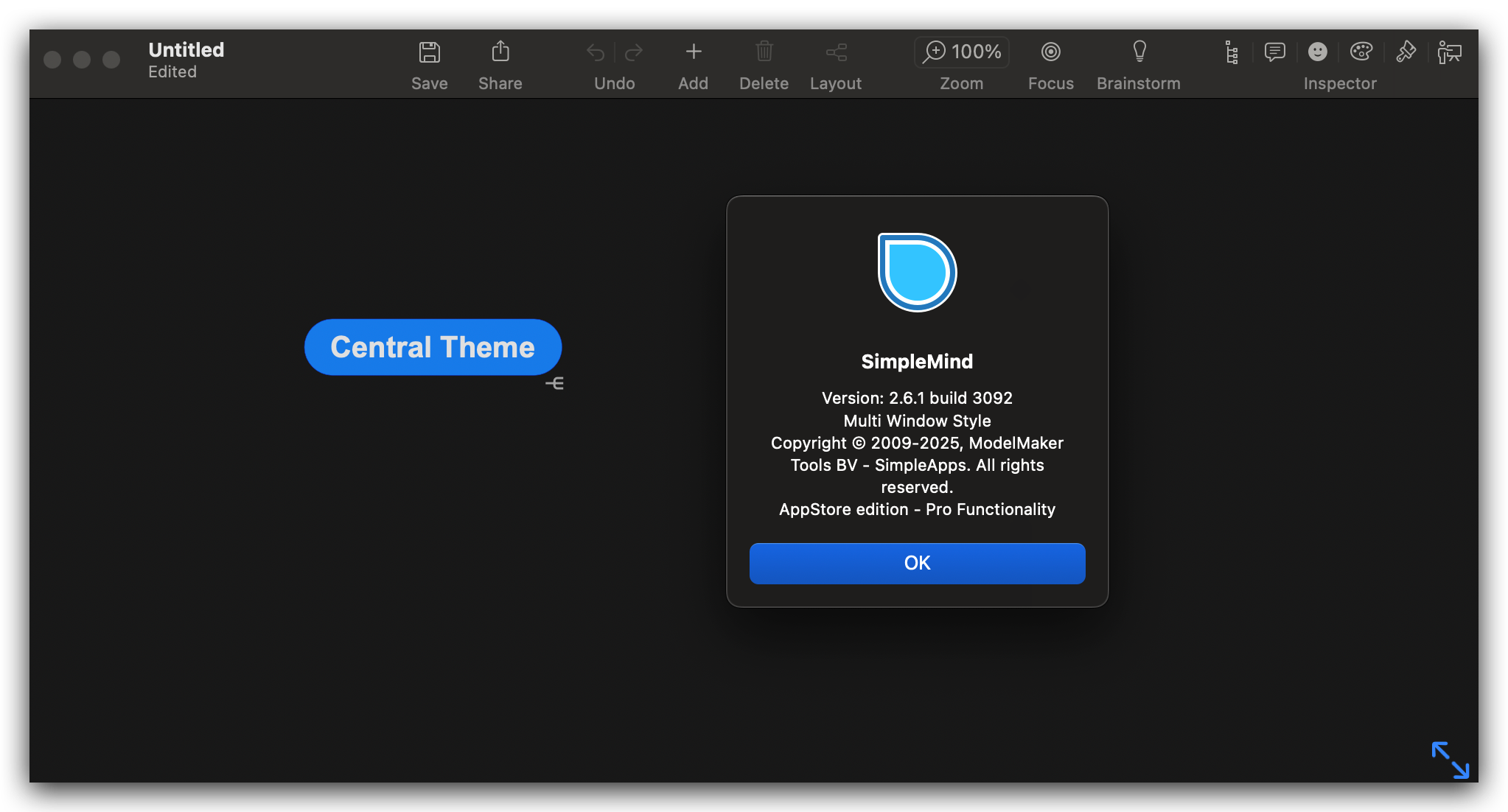Viewport: 1508px width, 812px height.
Task: Open the Share menu icon
Action: (500, 52)
